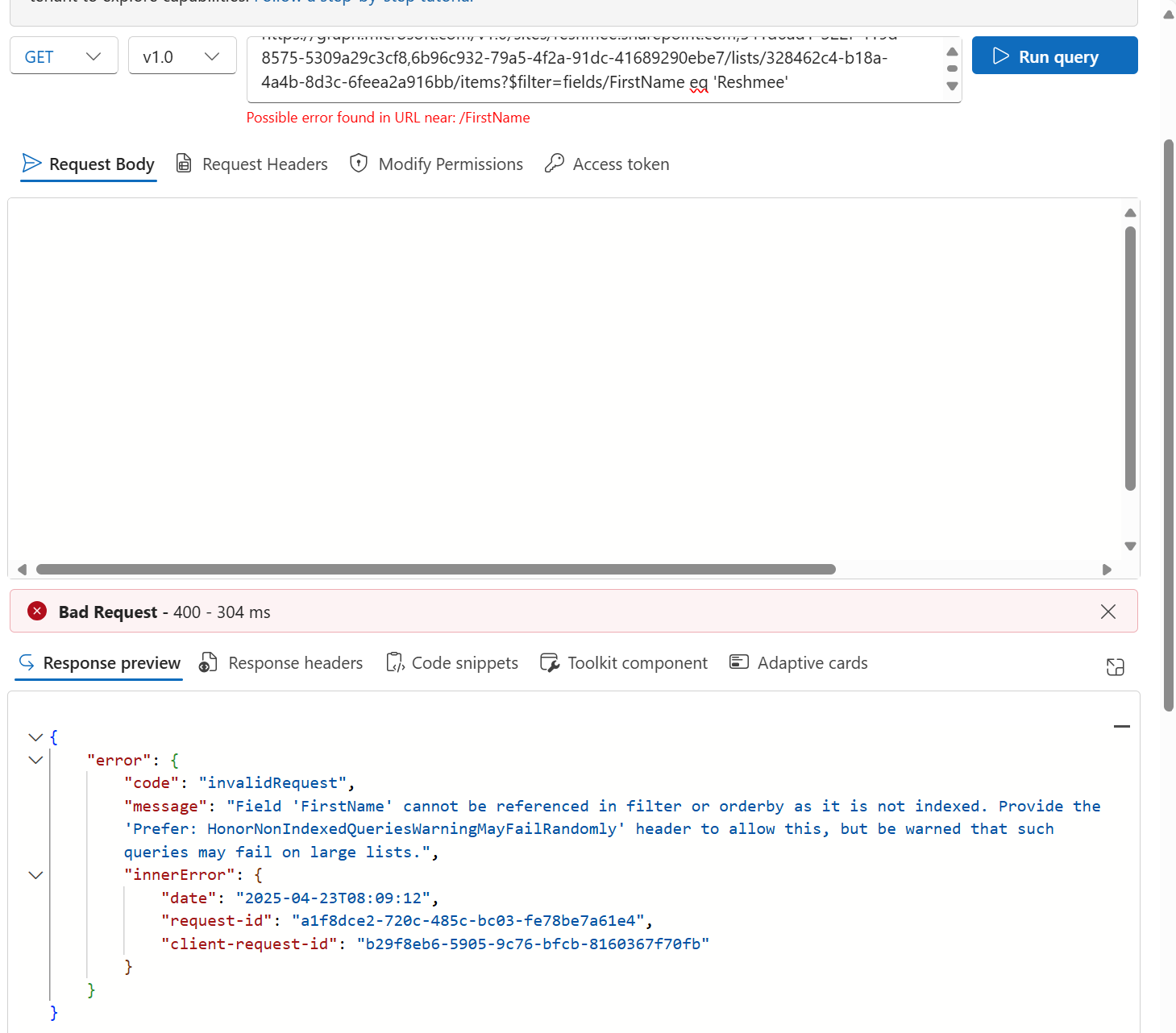This screenshot has width=1176, height=1033.
Task: Click the Request Headers document icon
Action: pyautogui.click(x=184, y=163)
